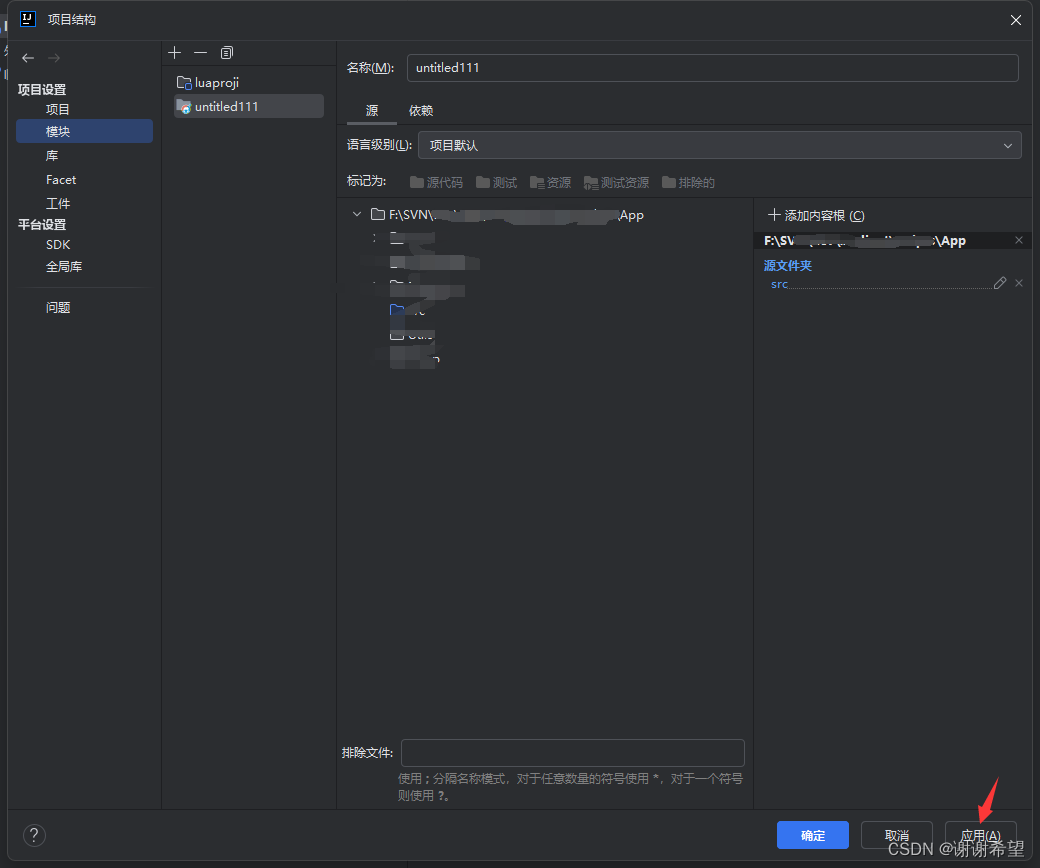Click inside the 排除文件 input field
The image size is (1040, 868).
572,752
